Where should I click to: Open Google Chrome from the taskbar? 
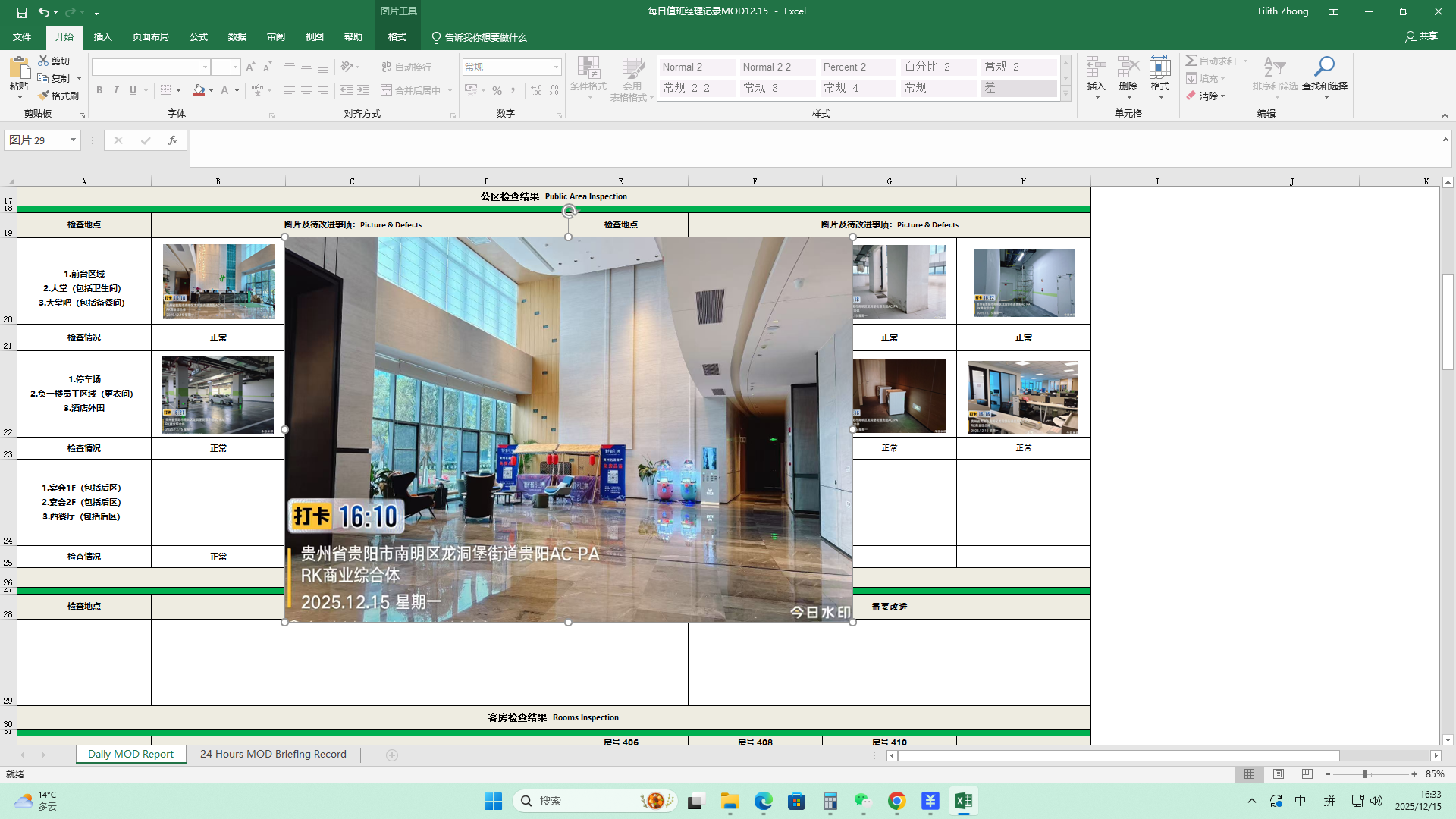(x=896, y=801)
